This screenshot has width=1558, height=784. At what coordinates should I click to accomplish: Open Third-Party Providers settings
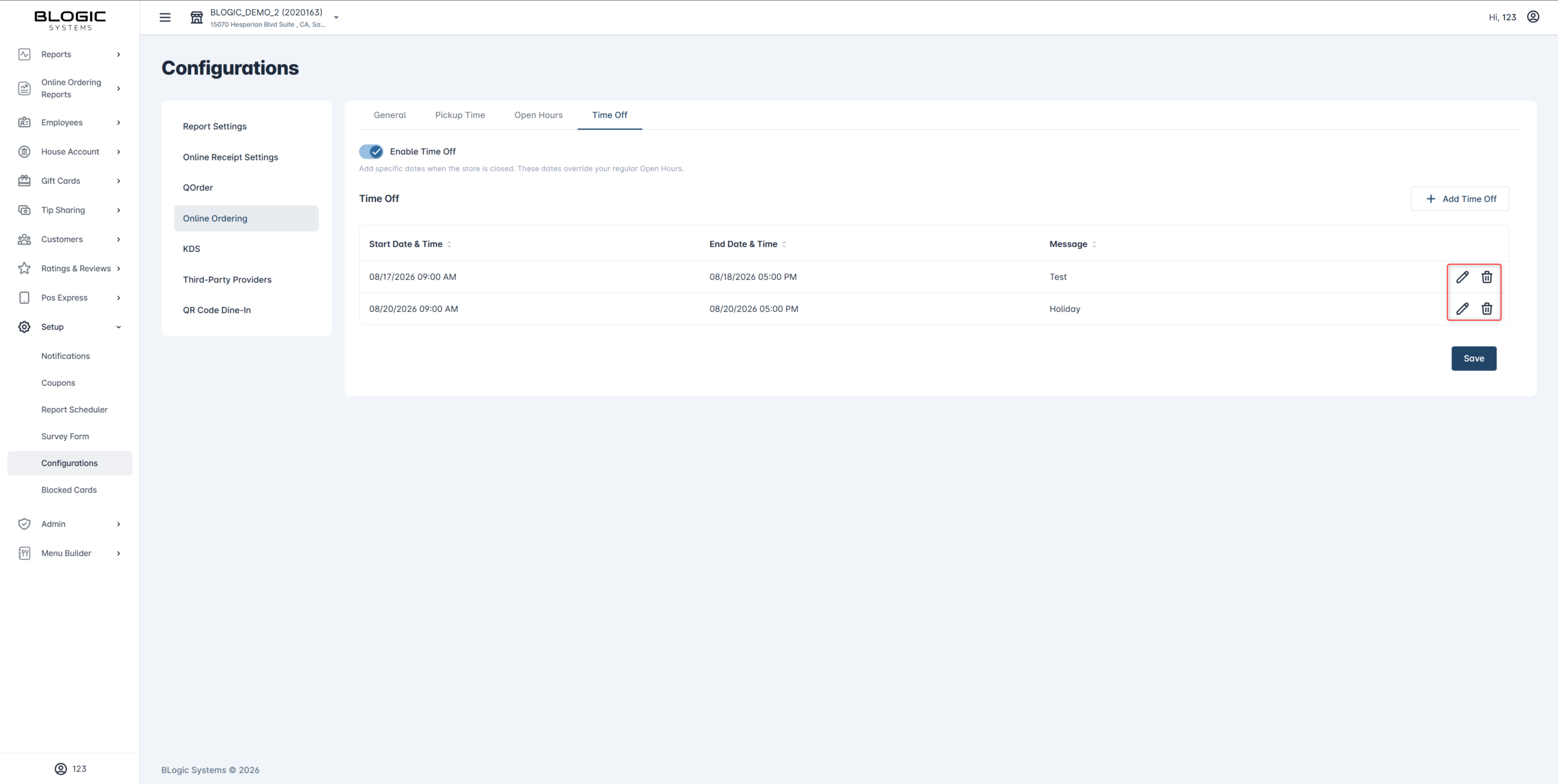246,280
